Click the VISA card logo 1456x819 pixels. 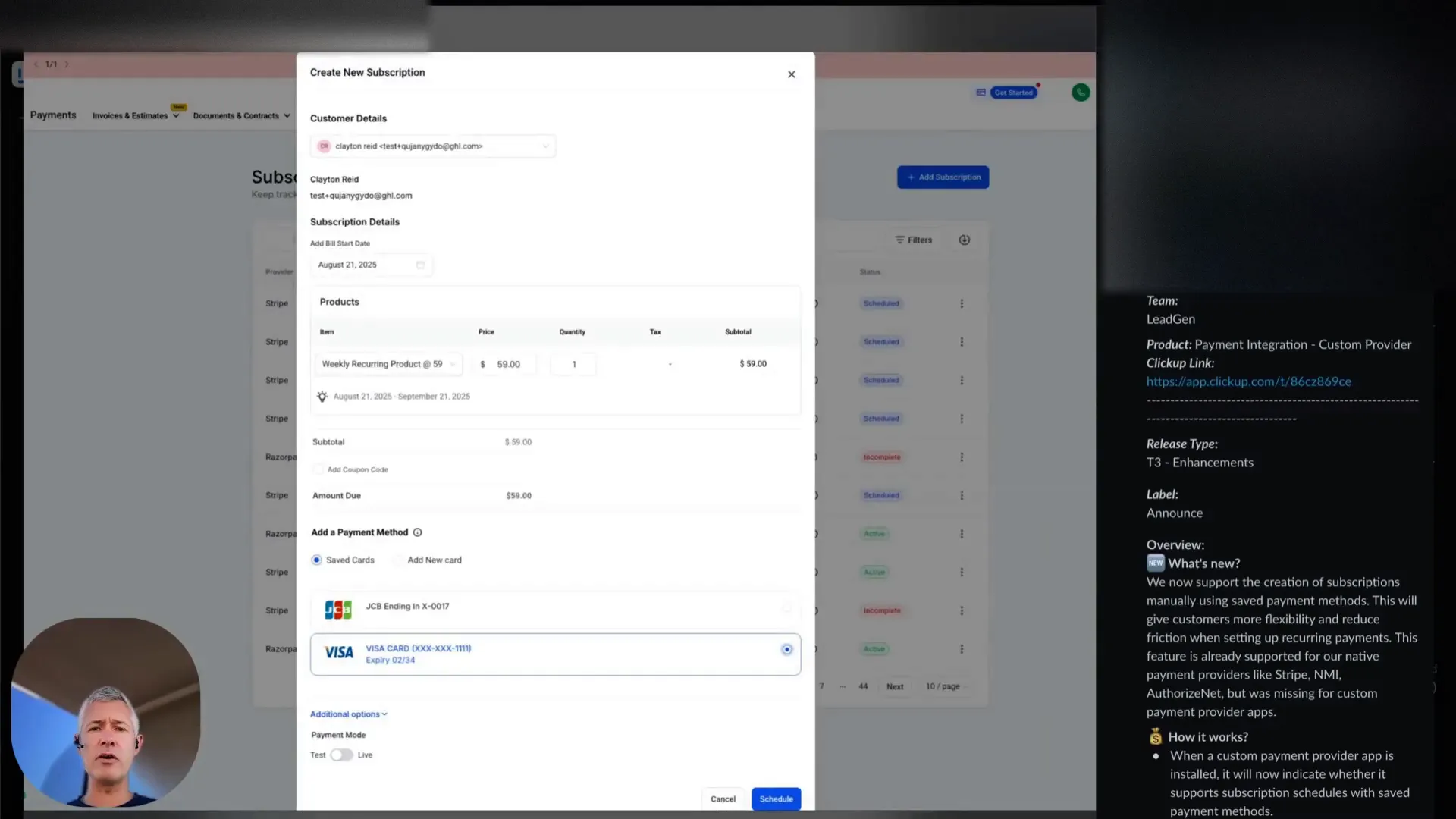[338, 652]
